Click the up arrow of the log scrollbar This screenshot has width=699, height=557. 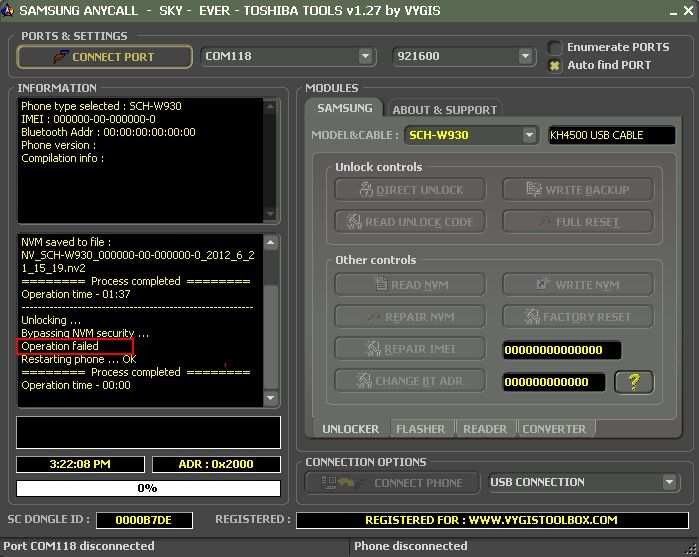click(x=271, y=243)
